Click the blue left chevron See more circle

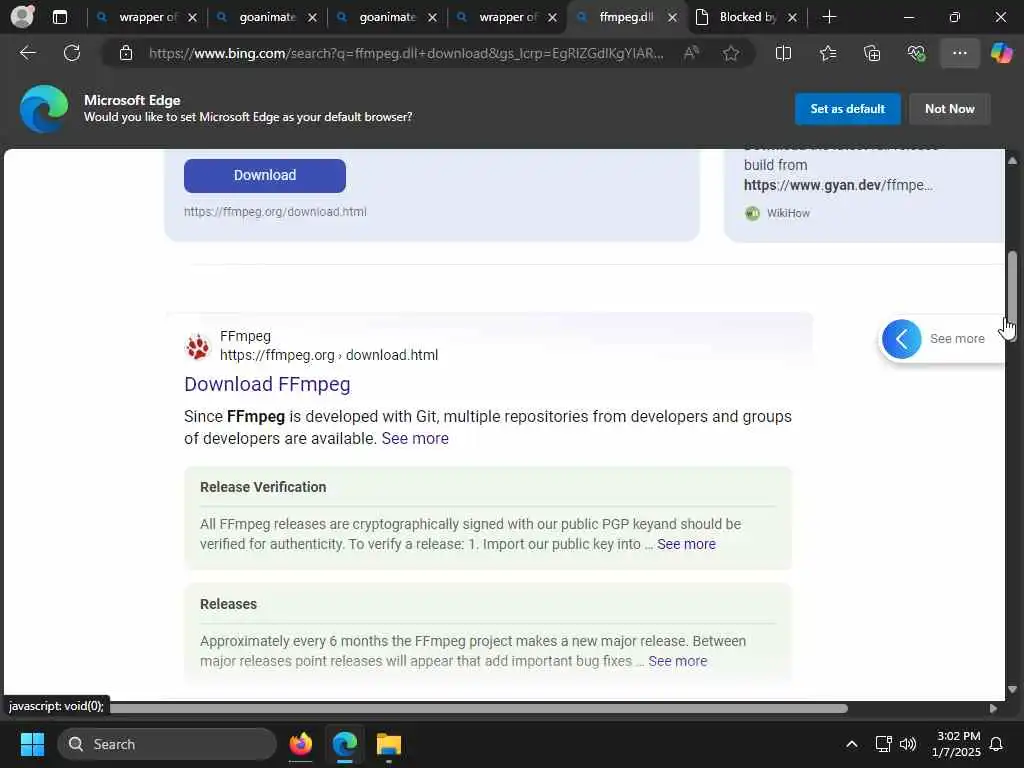pyautogui.click(x=901, y=338)
